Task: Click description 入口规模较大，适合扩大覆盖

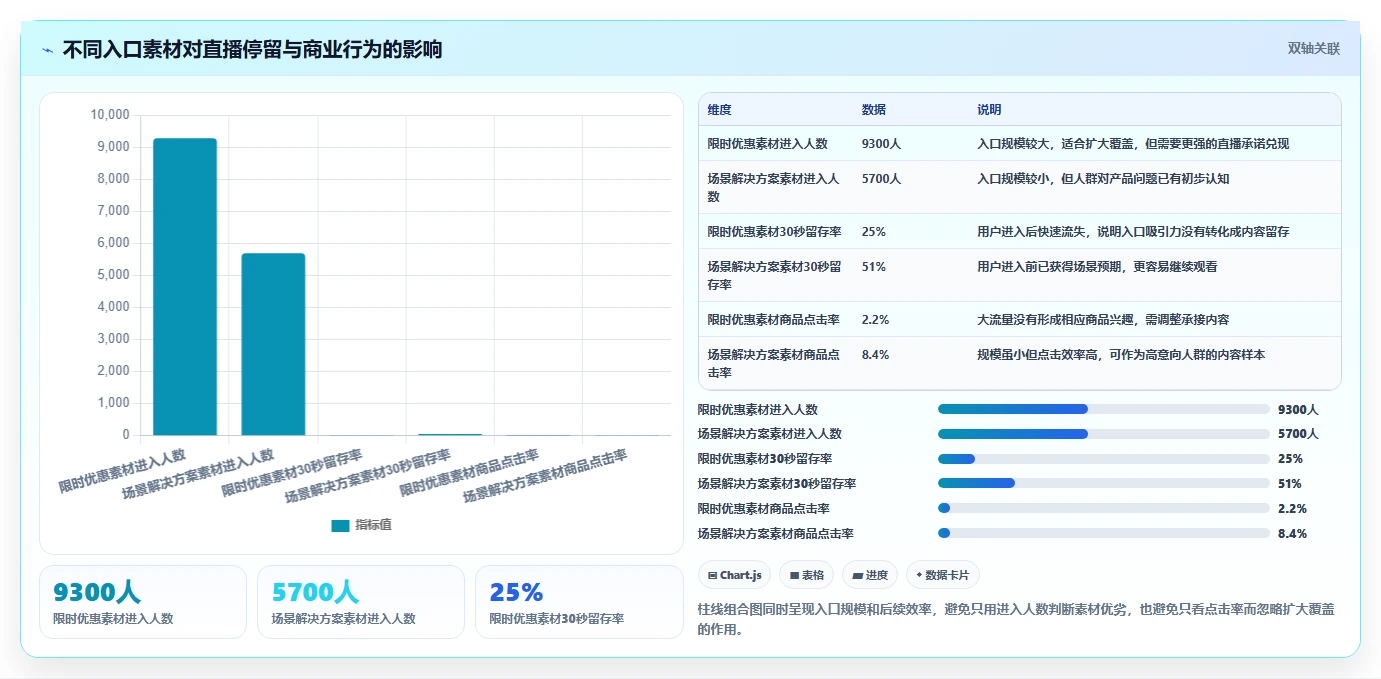Action: click(1055, 144)
